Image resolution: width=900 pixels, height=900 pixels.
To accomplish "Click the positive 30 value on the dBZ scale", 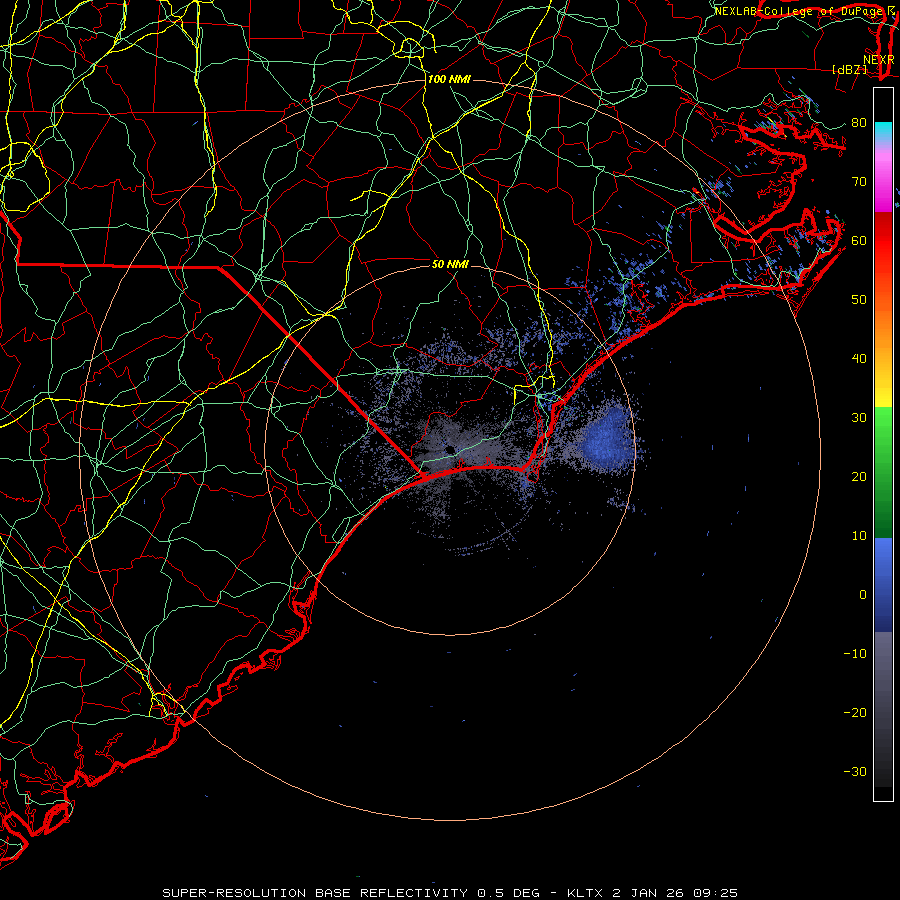I will pos(859,418).
